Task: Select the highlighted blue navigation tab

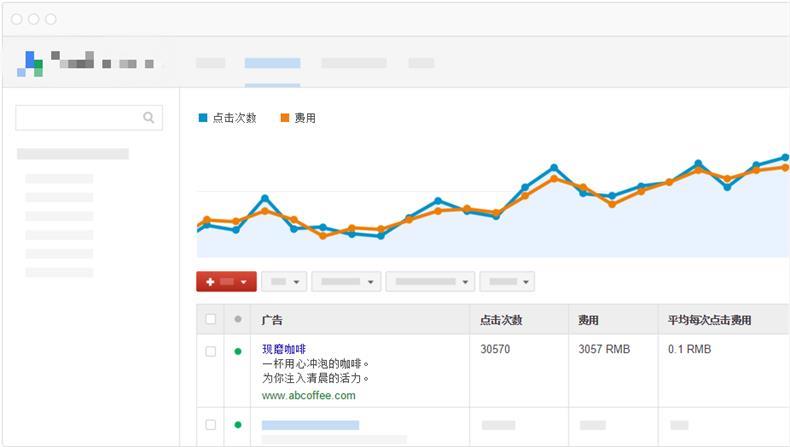Action: point(272,63)
